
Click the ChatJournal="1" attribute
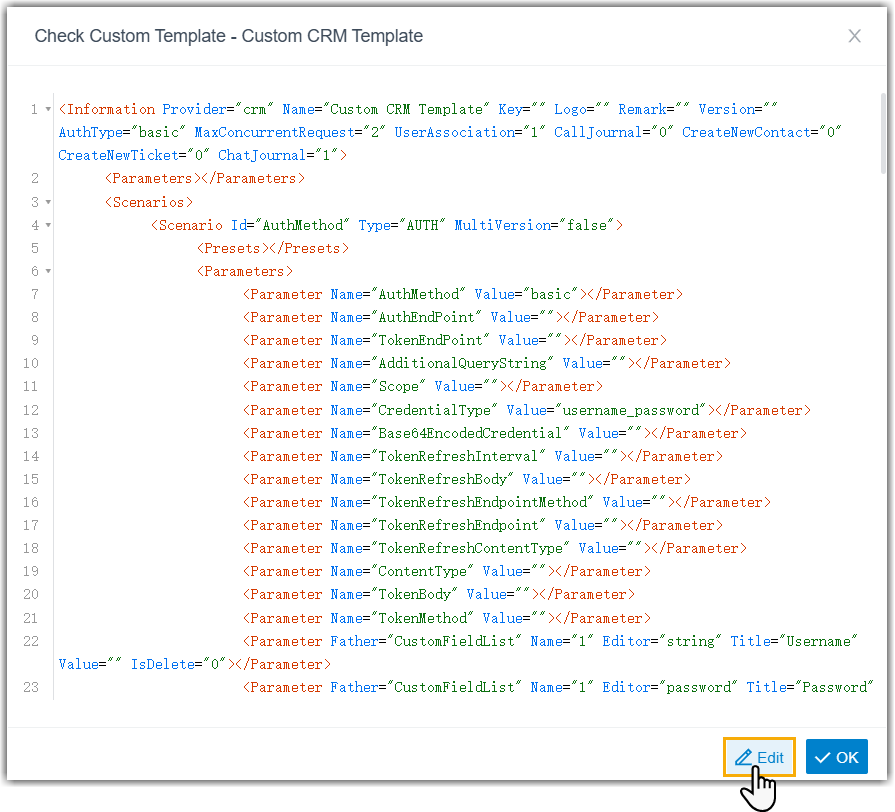(x=278, y=155)
